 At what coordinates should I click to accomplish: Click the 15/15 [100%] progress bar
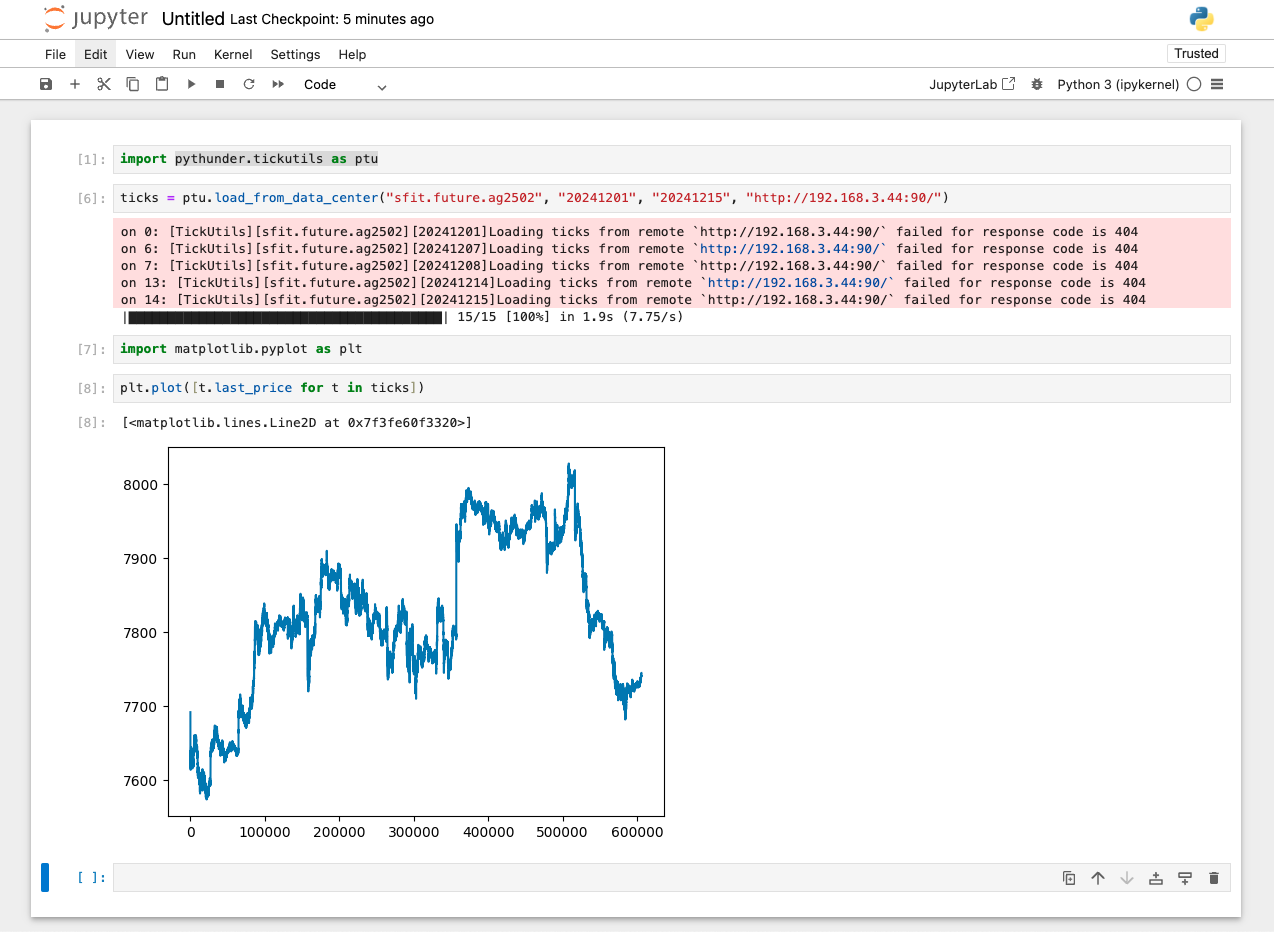[x=402, y=317]
